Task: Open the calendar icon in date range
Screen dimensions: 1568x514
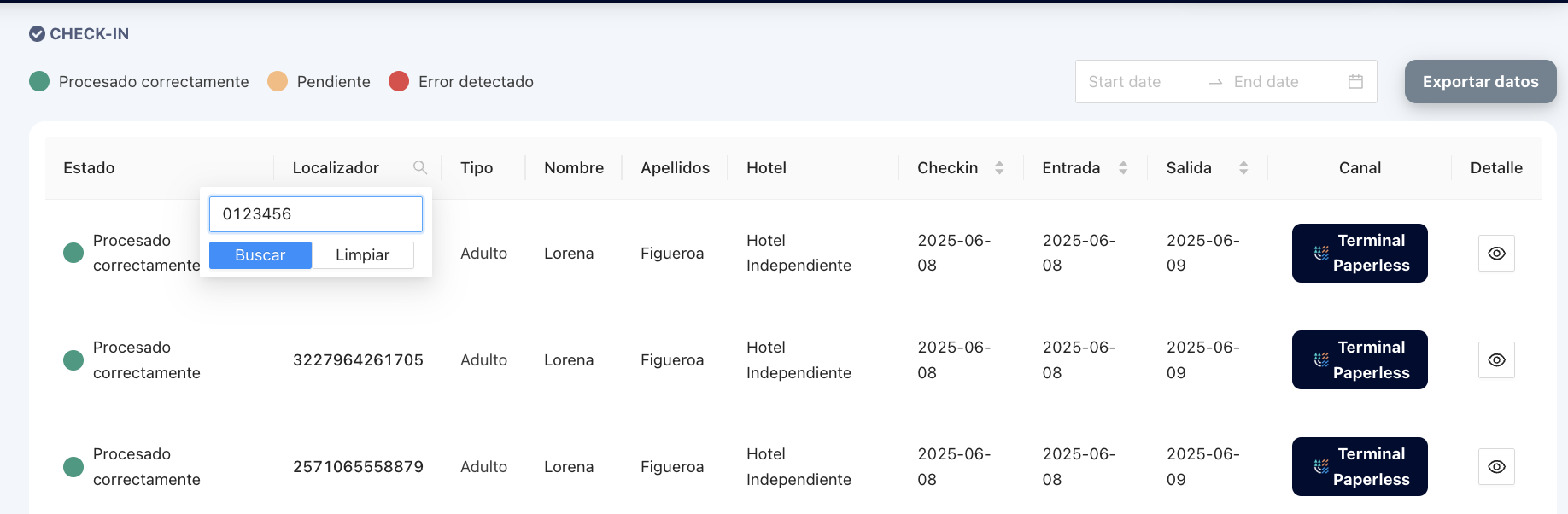Action: [x=1355, y=82]
